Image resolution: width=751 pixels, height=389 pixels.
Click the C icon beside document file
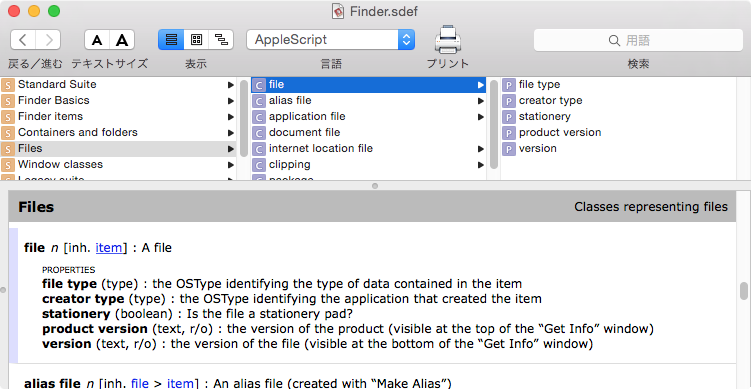[x=259, y=133]
